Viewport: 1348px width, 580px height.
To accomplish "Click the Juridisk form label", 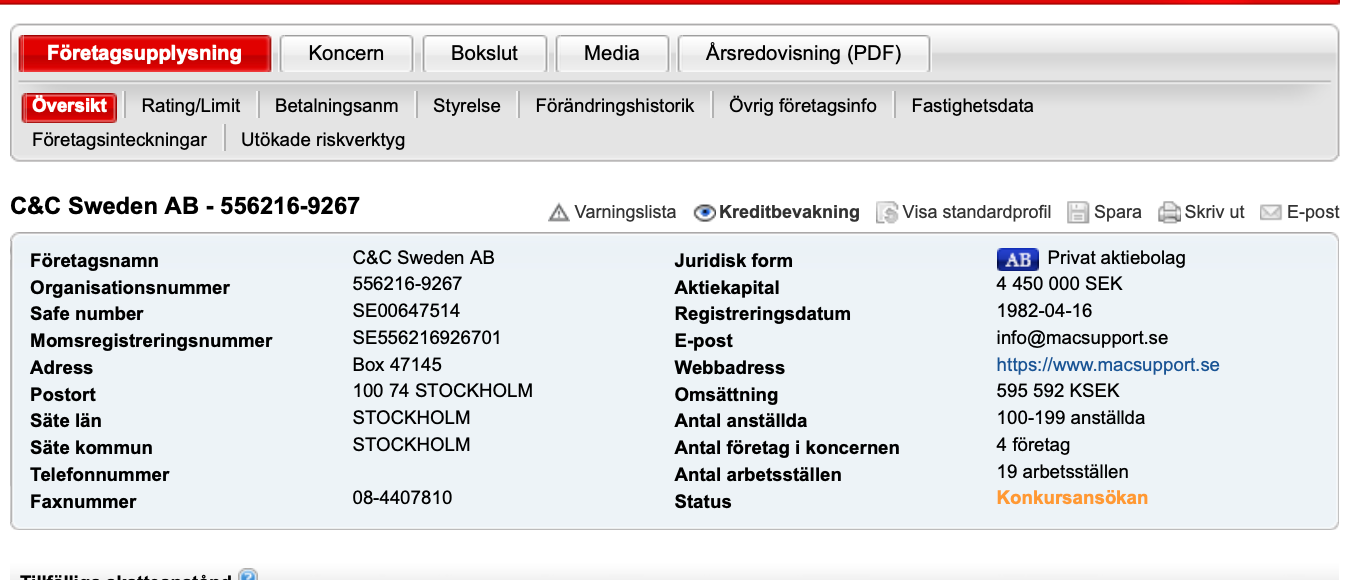I will point(734,261).
